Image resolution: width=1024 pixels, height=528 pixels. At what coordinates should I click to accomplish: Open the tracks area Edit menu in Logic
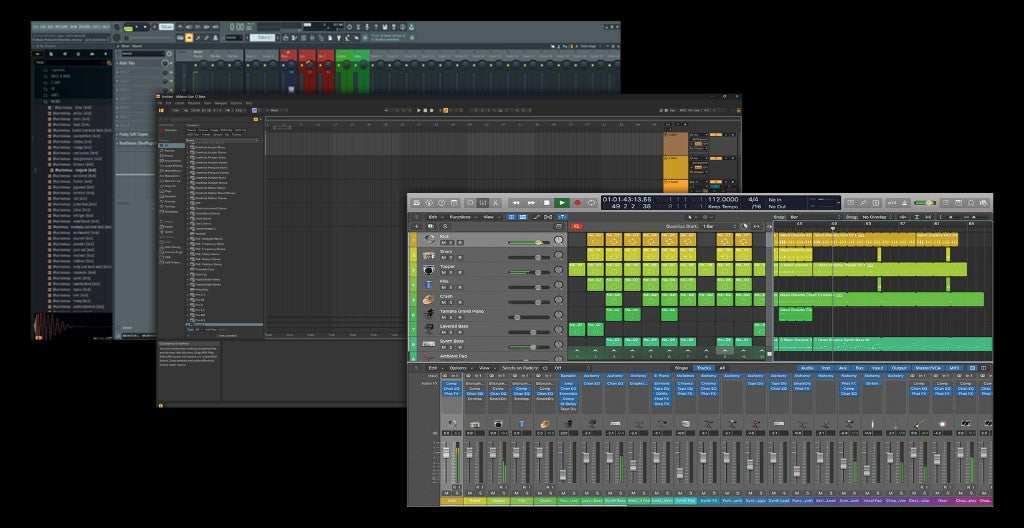click(x=434, y=217)
